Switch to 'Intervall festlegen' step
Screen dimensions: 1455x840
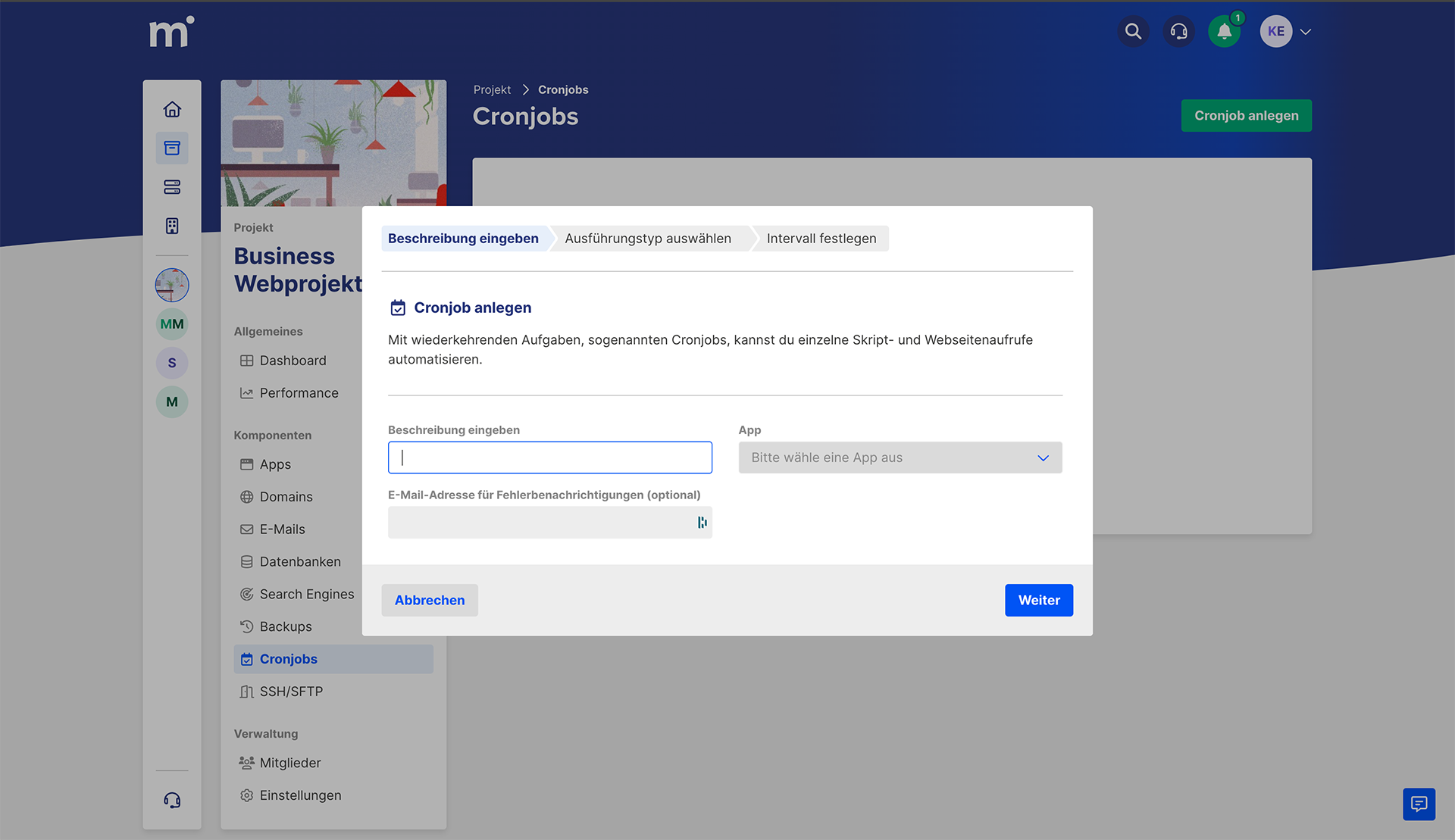click(x=821, y=239)
